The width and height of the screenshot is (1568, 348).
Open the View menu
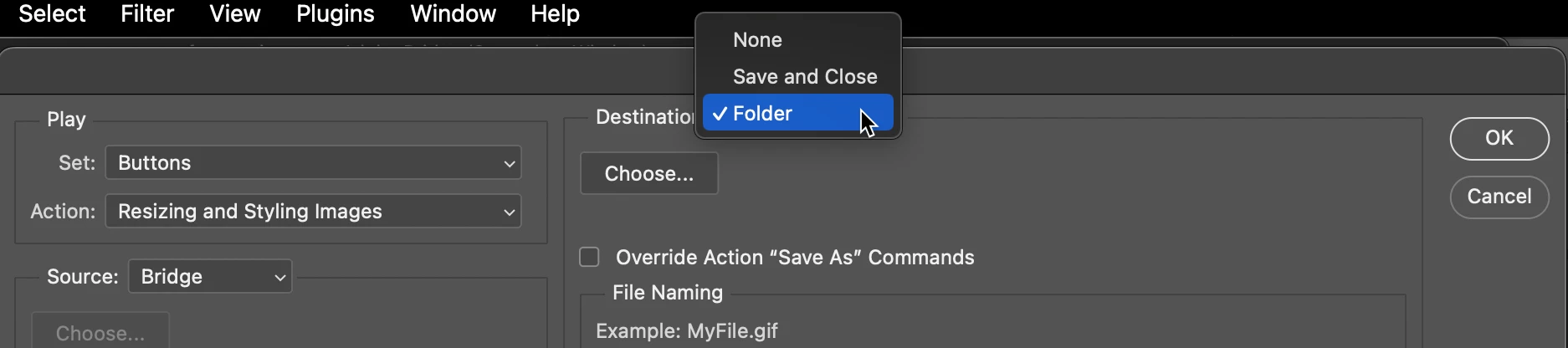[x=235, y=14]
